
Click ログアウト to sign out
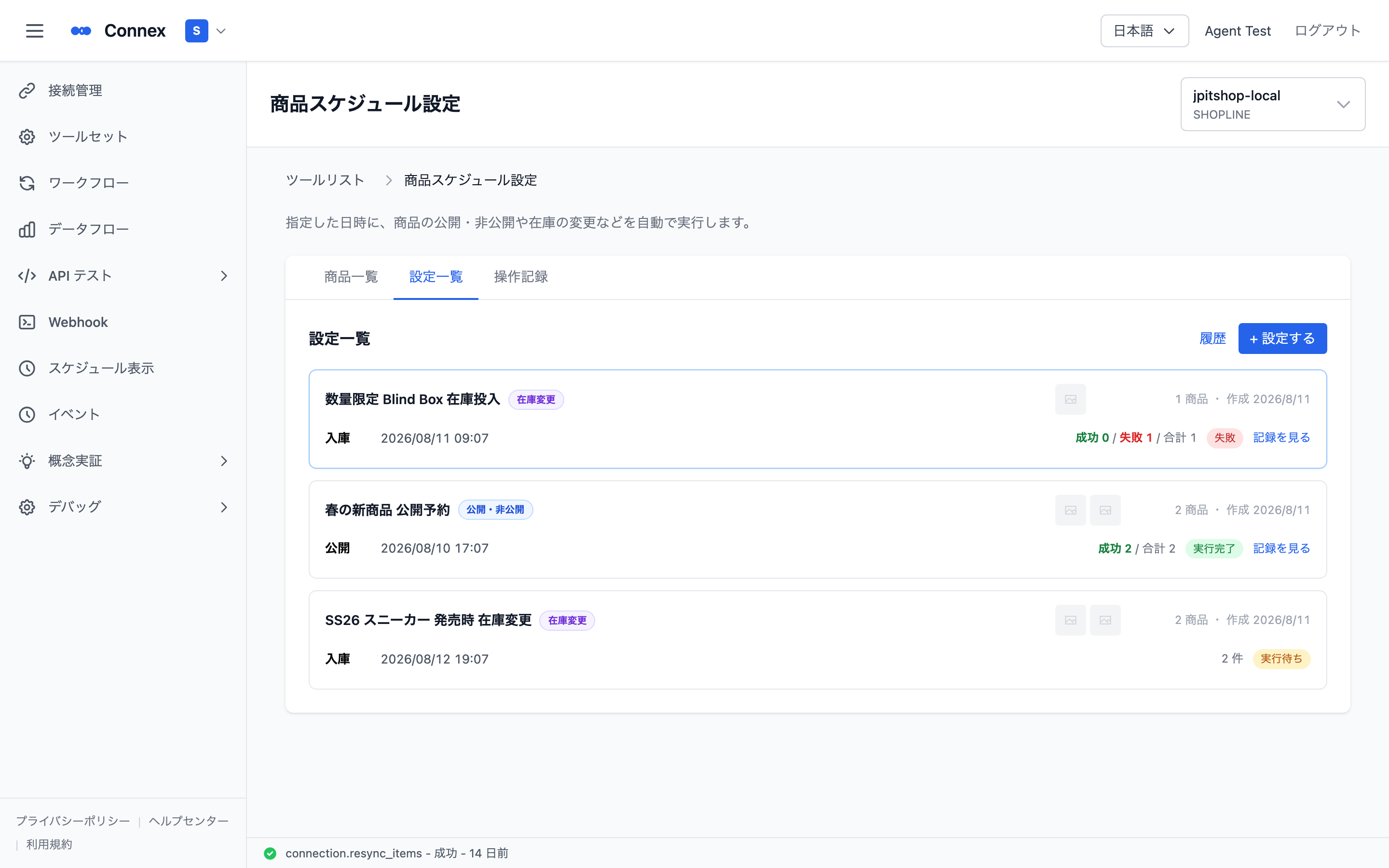tap(1328, 31)
